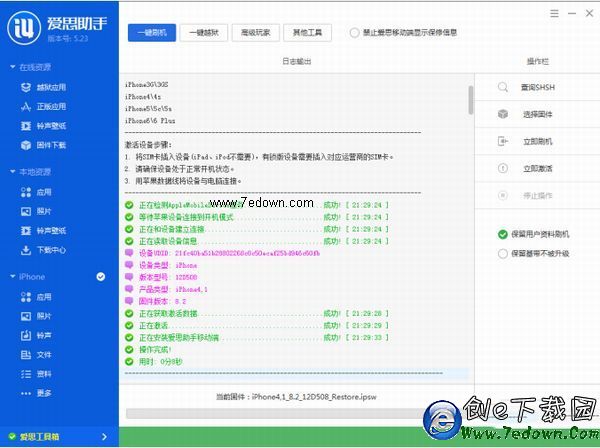Image resolution: width=600 pixels, height=448 pixels.
Task: Collapse the iPhone section
Action: click(x=13, y=276)
